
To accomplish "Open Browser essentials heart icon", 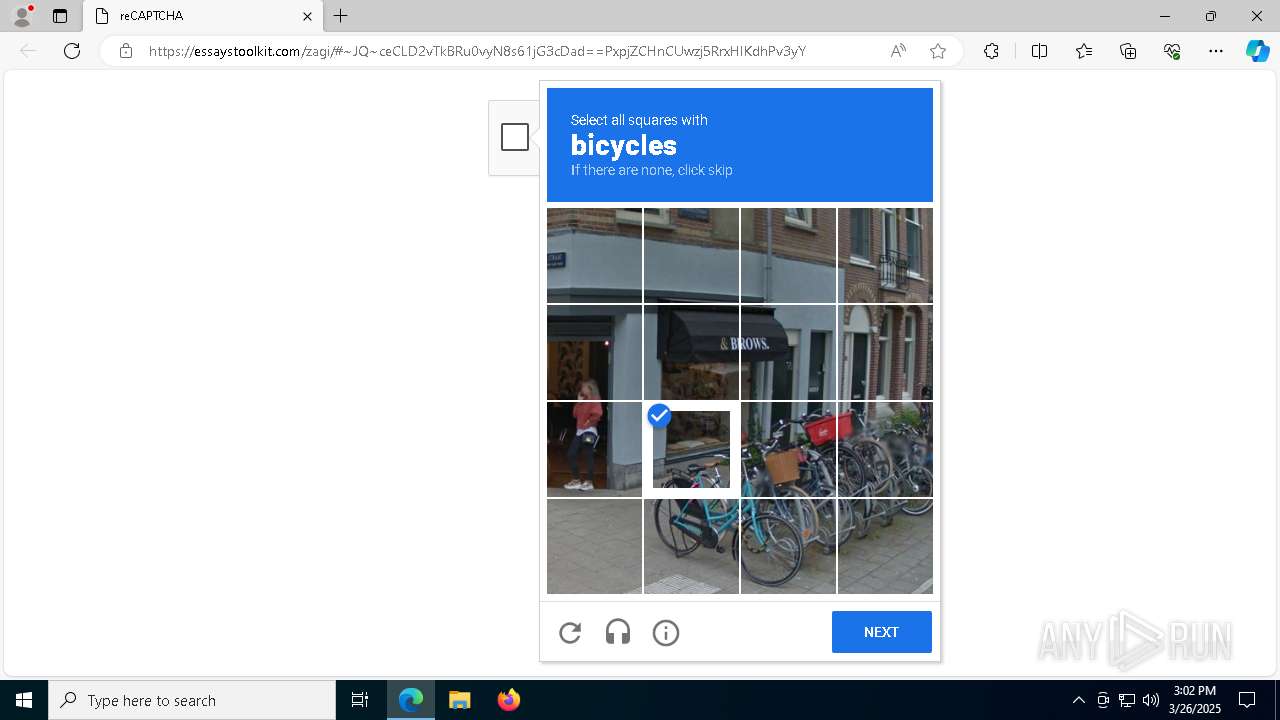I will [x=1172, y=51].
